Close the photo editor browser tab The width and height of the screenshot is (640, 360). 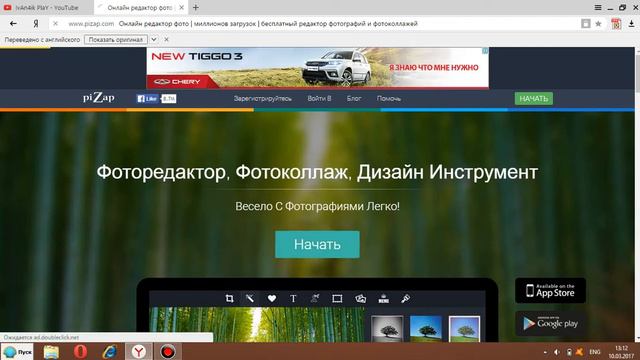pos(182,7)
